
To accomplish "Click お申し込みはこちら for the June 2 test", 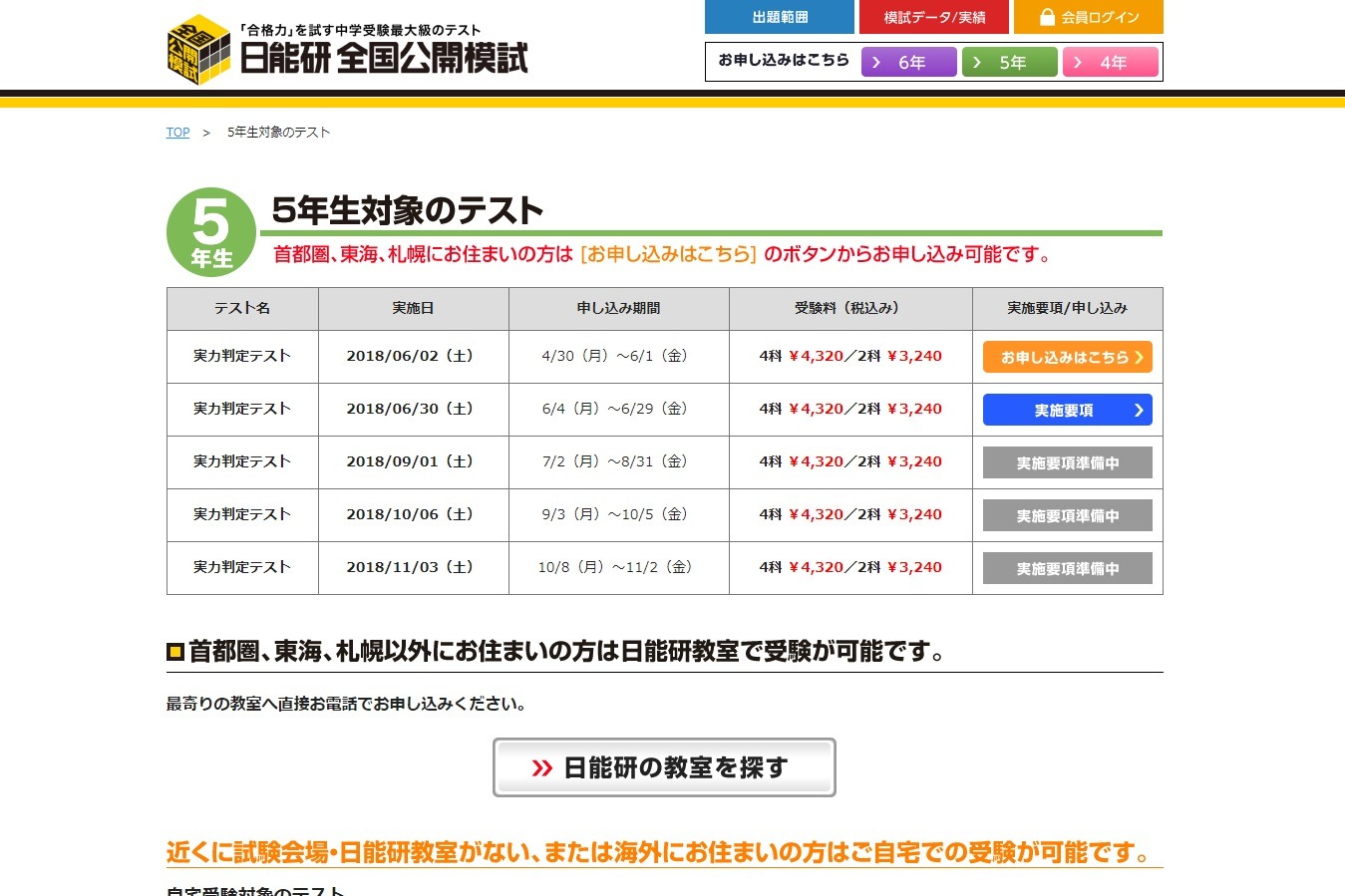I will click(1067, 356).
